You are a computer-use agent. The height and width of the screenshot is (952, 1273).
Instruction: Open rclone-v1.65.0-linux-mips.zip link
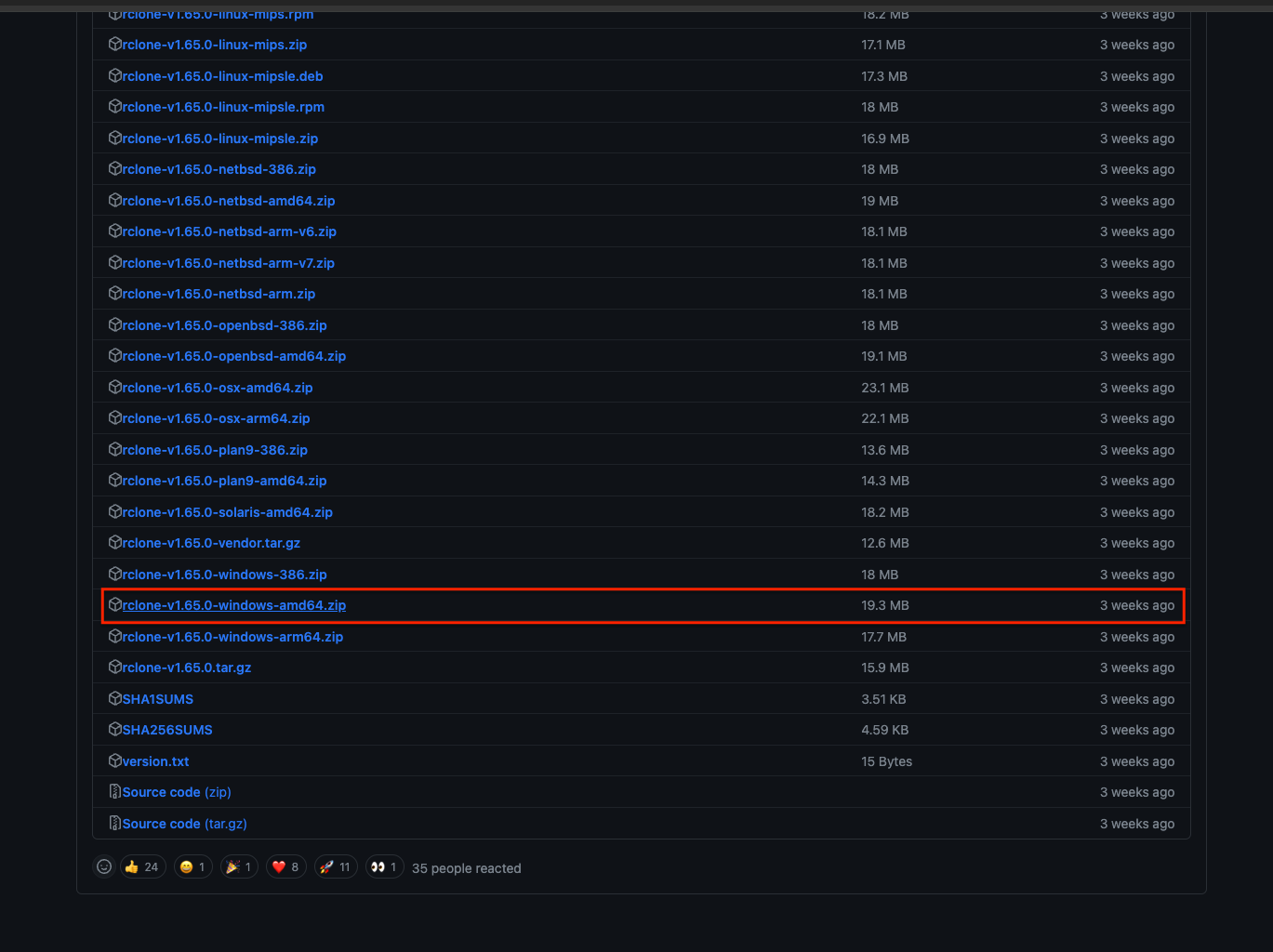coord(214,45)
